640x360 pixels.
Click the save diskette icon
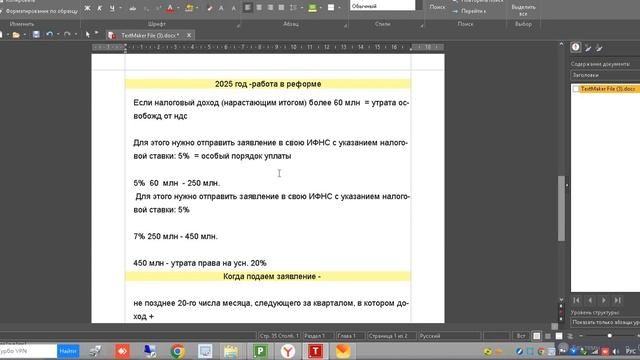coord(36,35)
